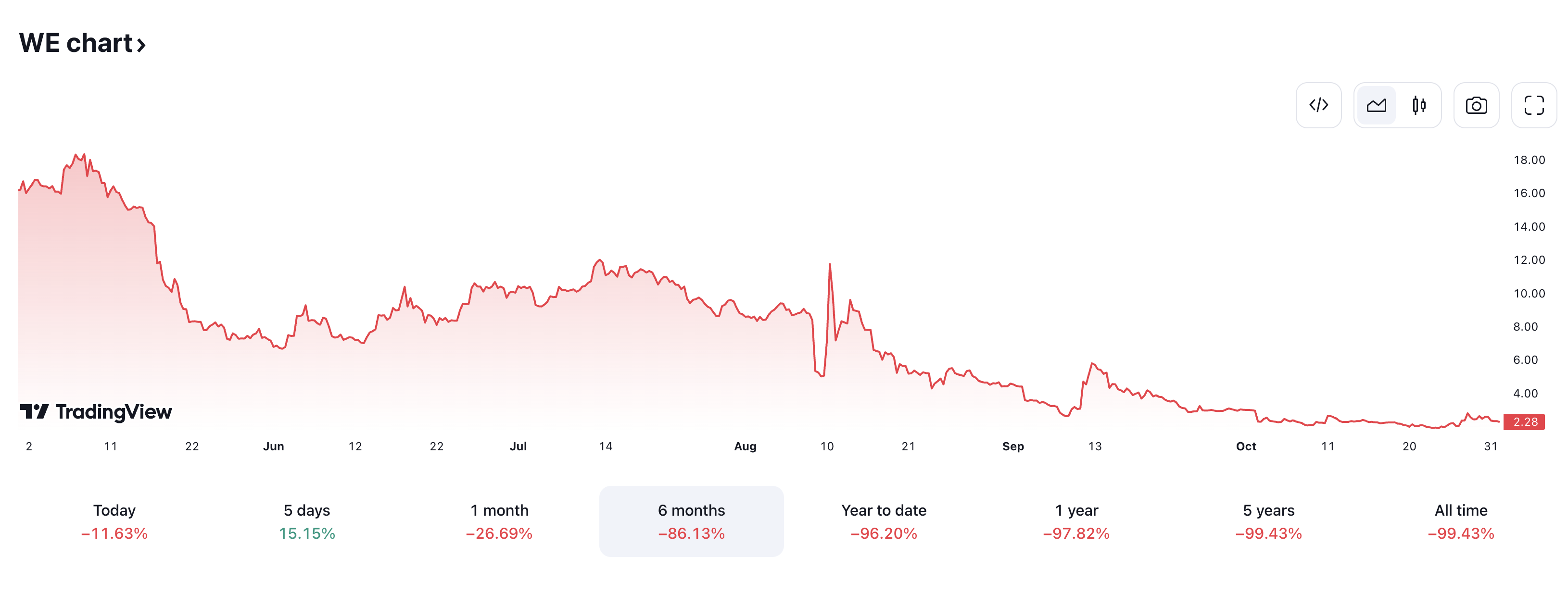Take a chart snapshot with camera icon

coord(1476,105)
